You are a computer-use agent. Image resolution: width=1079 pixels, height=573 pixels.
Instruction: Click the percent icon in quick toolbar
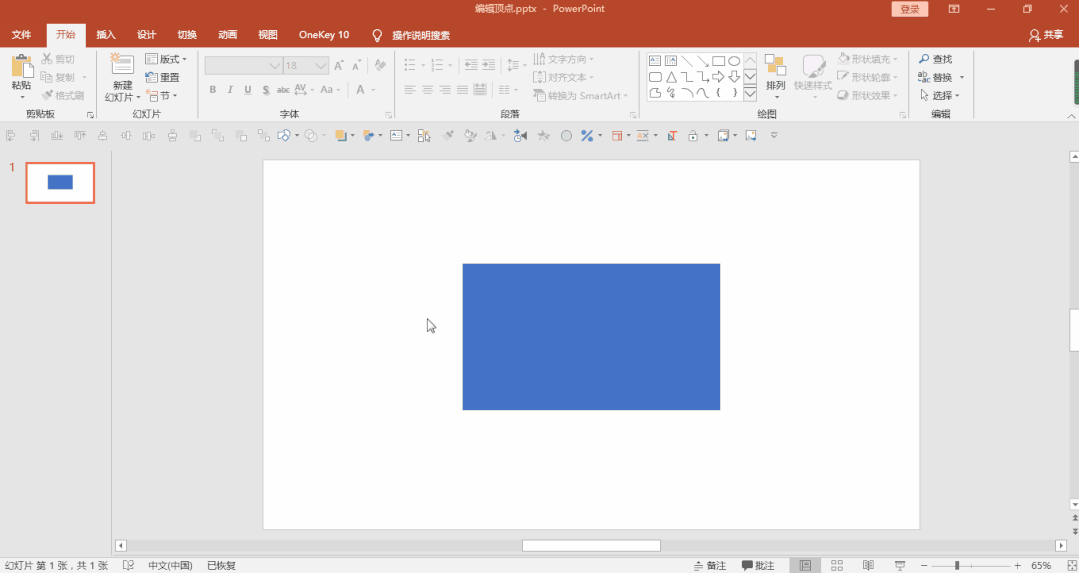click(587, 136)
